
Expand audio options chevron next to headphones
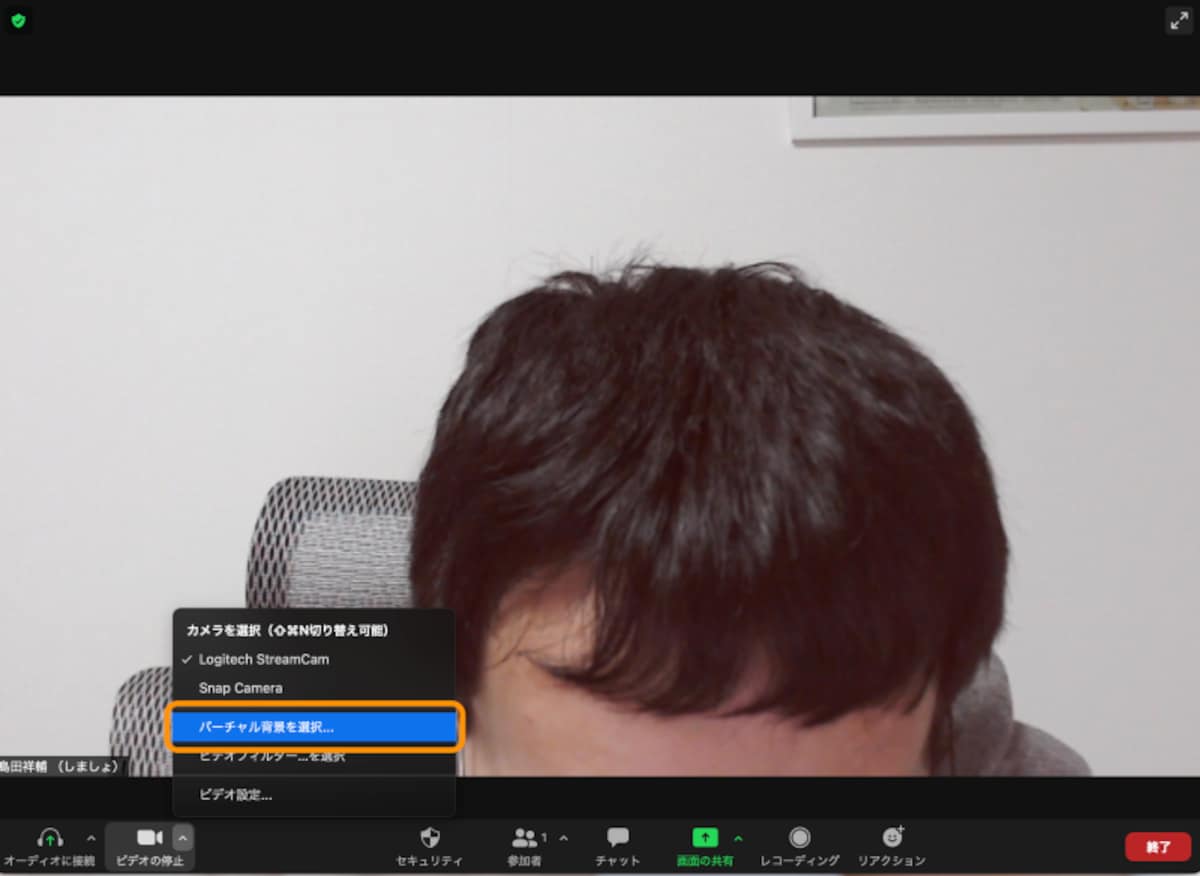click(91, 837)
